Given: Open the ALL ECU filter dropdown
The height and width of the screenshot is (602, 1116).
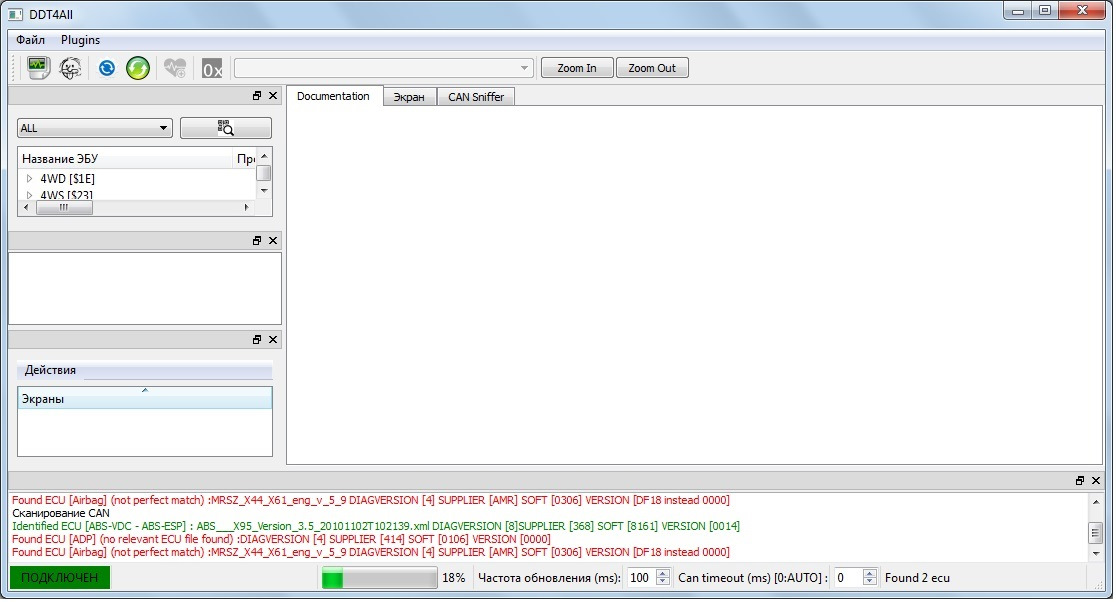Looking at the screenshot, I should pyautogui.click(x=95, y=128).
